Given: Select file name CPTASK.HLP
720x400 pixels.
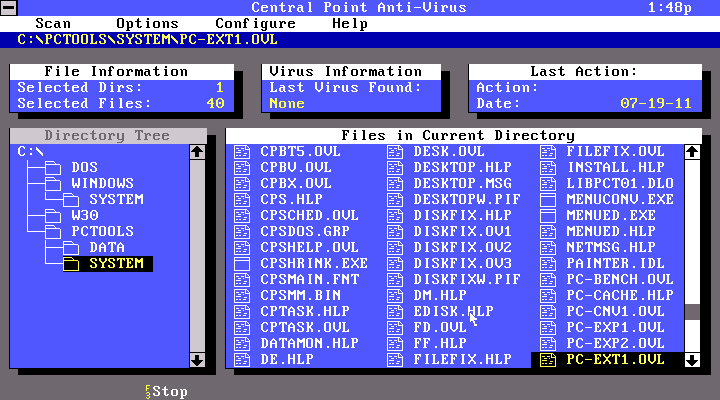Looking at the screenshot, I should tap(305, 312).
